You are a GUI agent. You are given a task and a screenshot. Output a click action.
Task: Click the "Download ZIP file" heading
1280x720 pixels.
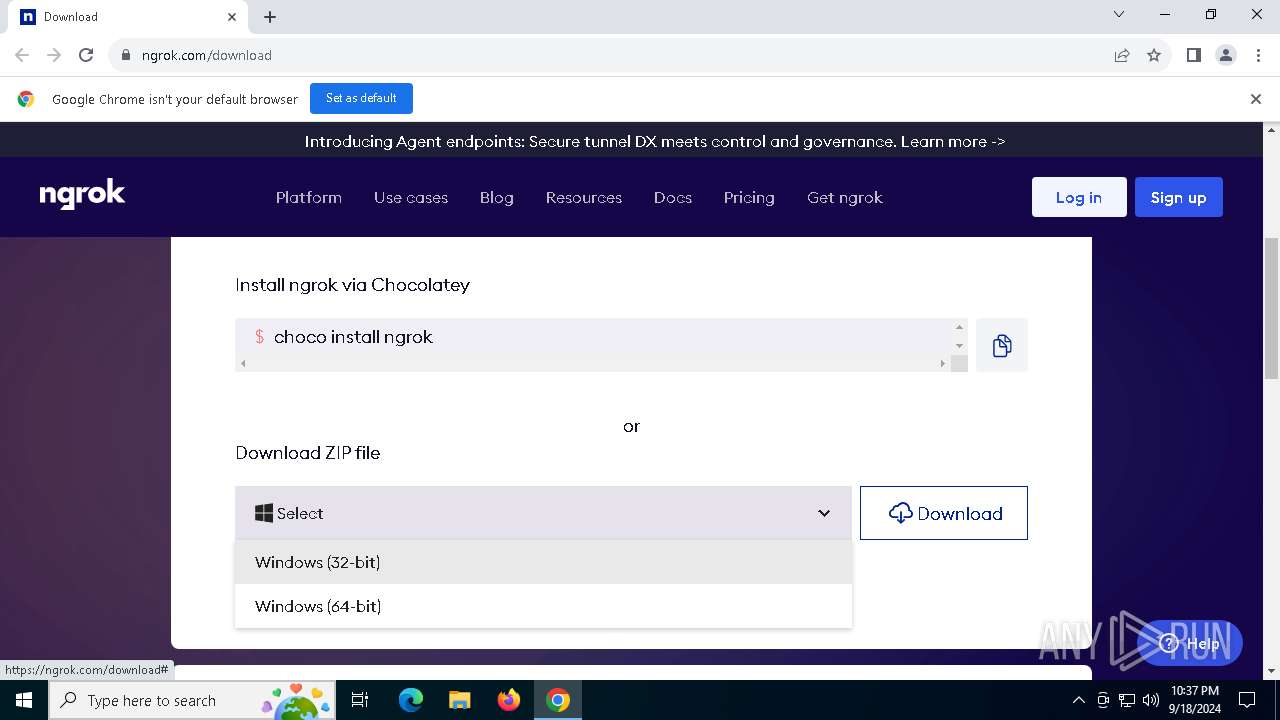308,453
